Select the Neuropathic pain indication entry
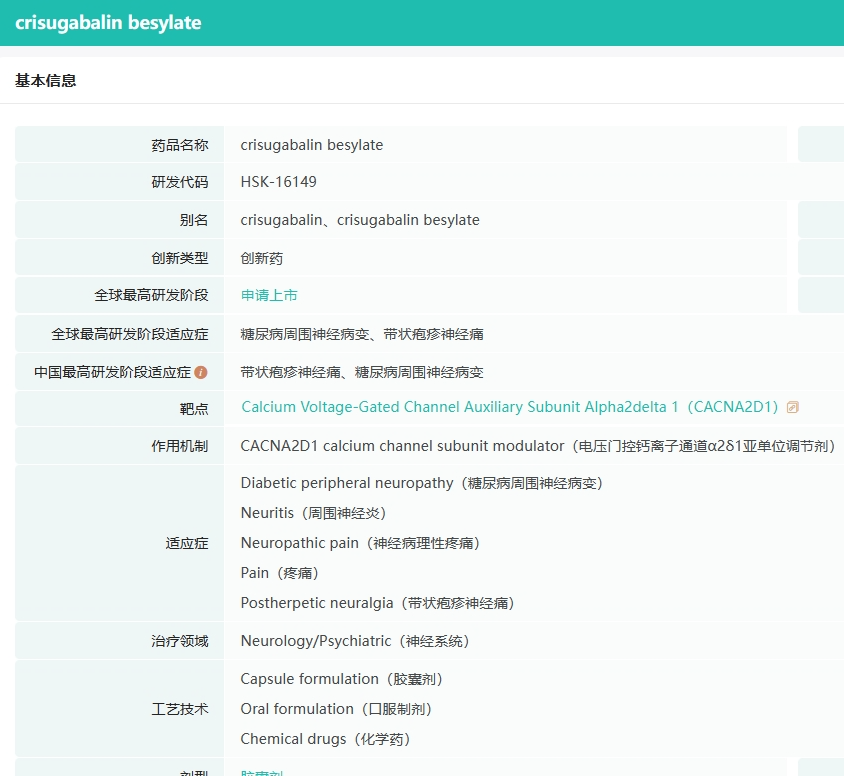Viewport: 844px width, 776px height. [360, 543]
